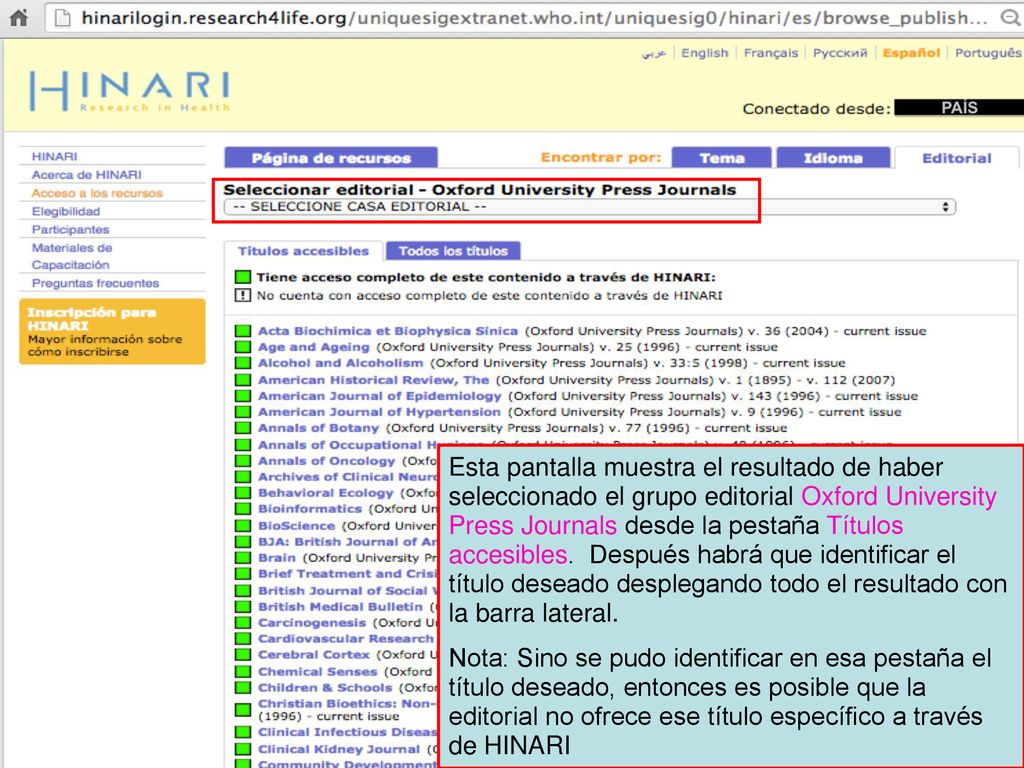The height and width of the screenshot is (768, 1024).
Task: Click the magnifier icon in address bar
Action: (1010, 18)
